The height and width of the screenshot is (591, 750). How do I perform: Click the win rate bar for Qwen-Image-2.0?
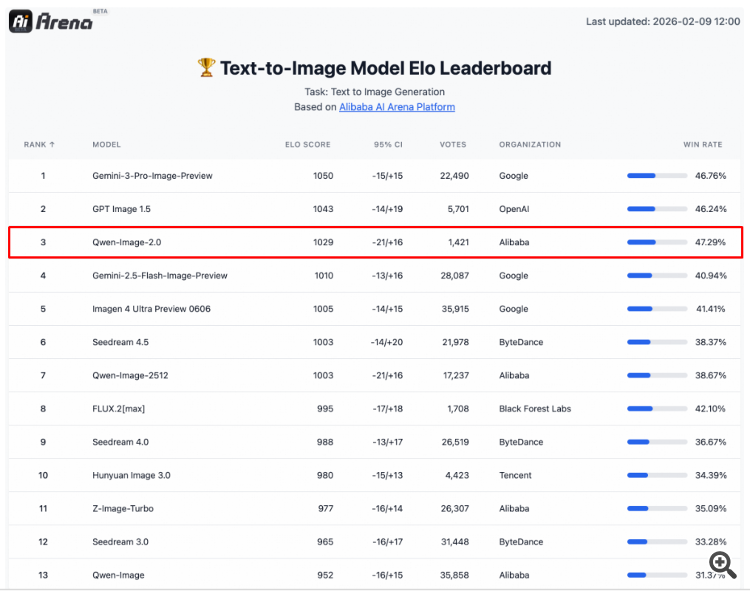click(656, 242)
